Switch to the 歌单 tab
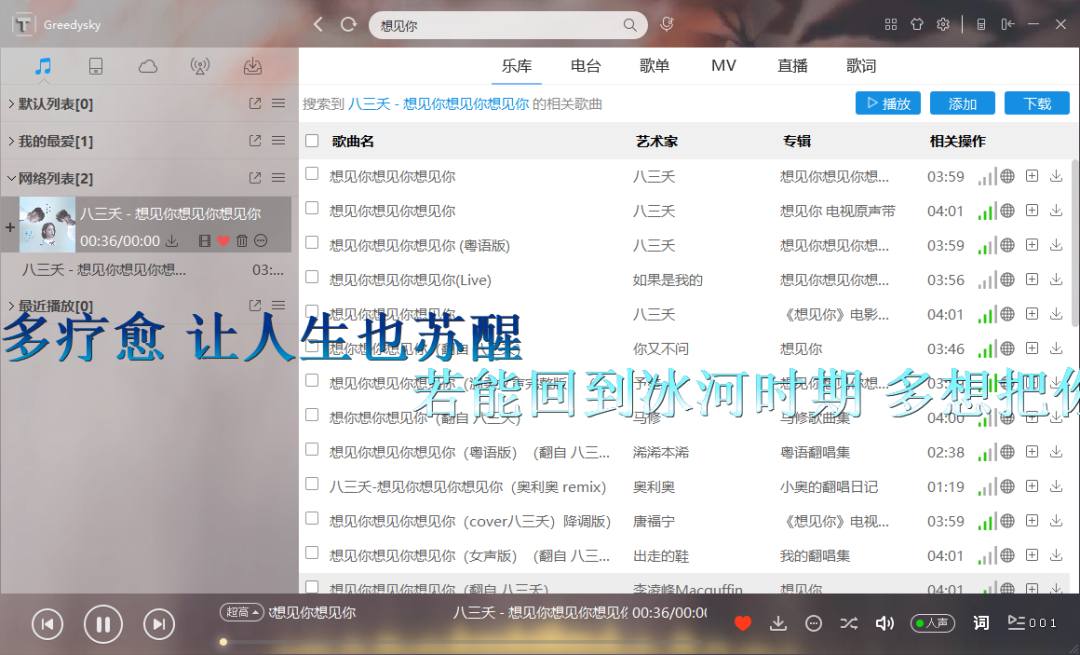This screenshot has width=1080, height=655. (x=654, y=66)
